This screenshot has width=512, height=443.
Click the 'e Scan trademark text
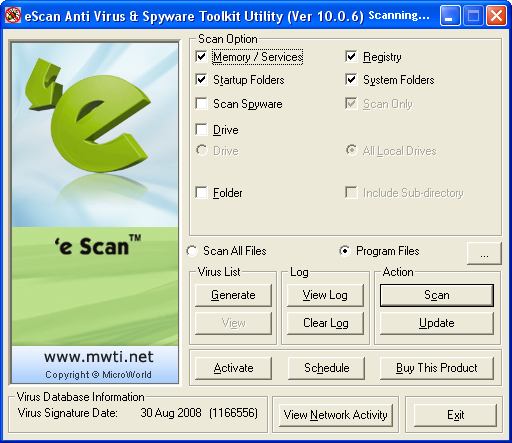point(98,245)
